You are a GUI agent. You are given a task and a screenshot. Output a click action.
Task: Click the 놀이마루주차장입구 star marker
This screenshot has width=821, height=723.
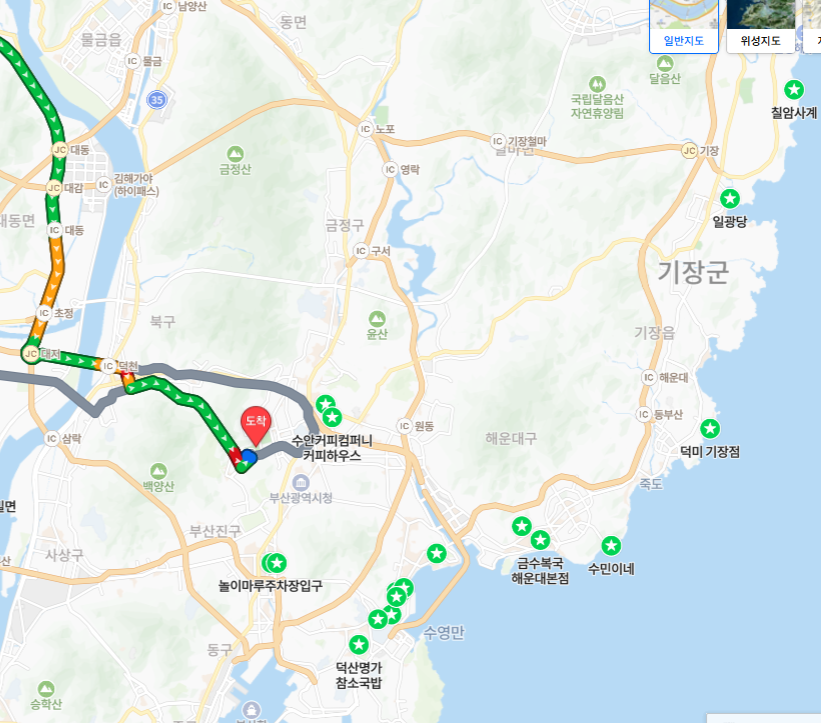(276, 563)
